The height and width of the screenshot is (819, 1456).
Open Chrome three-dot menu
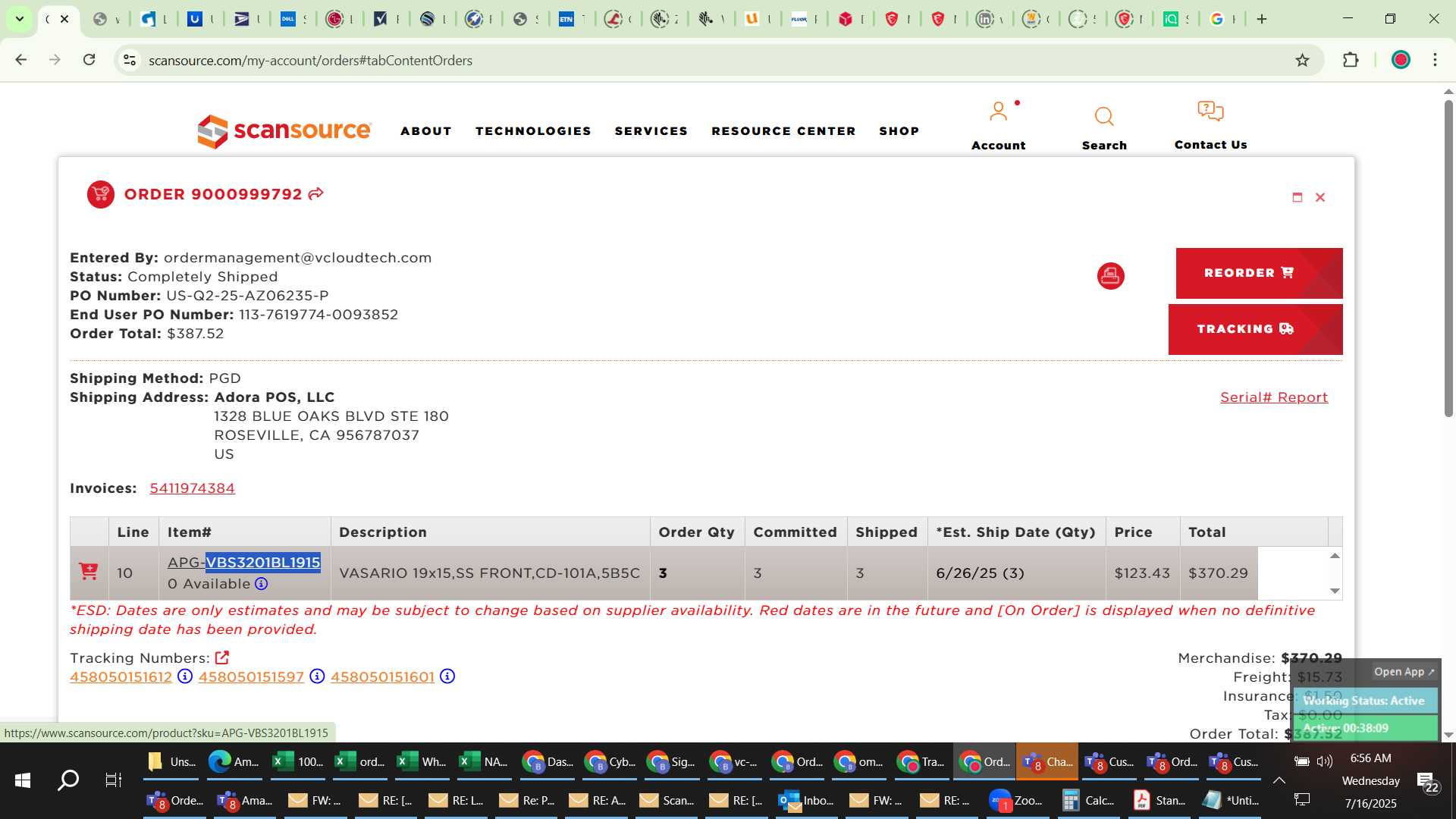tap(1435, 60)
